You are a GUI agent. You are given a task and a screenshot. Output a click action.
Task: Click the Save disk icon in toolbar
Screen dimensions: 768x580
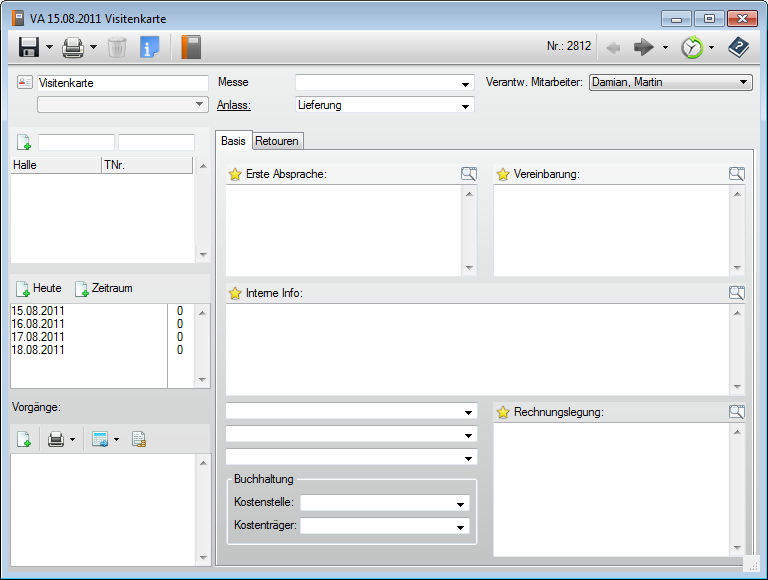click(28, 47)
